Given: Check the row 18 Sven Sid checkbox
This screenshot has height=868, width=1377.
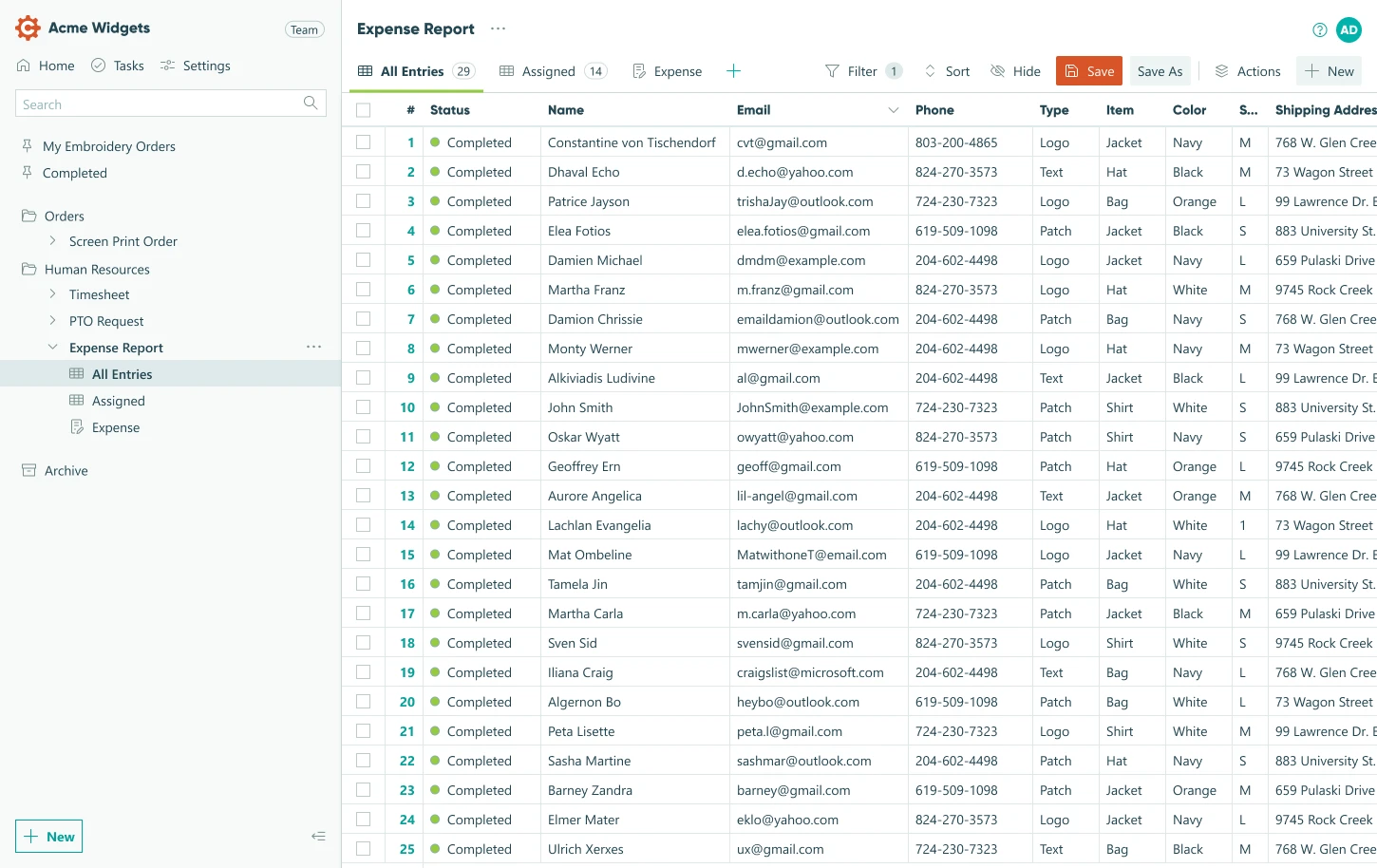Looking at the screenshot, I should pyautogui.click(x=363, y=643).
